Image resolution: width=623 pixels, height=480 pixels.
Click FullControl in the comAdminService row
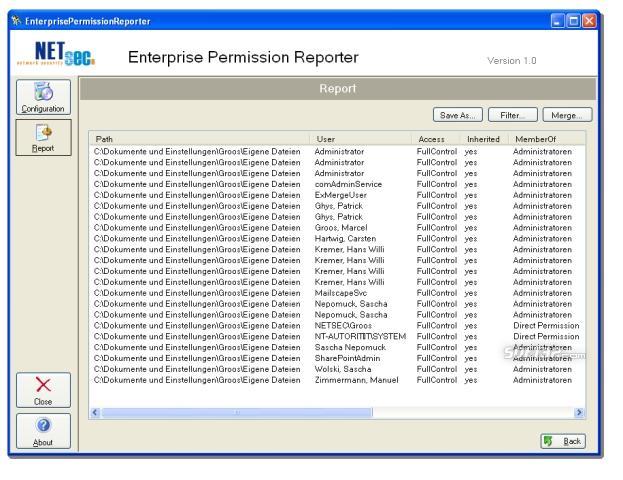437,184
